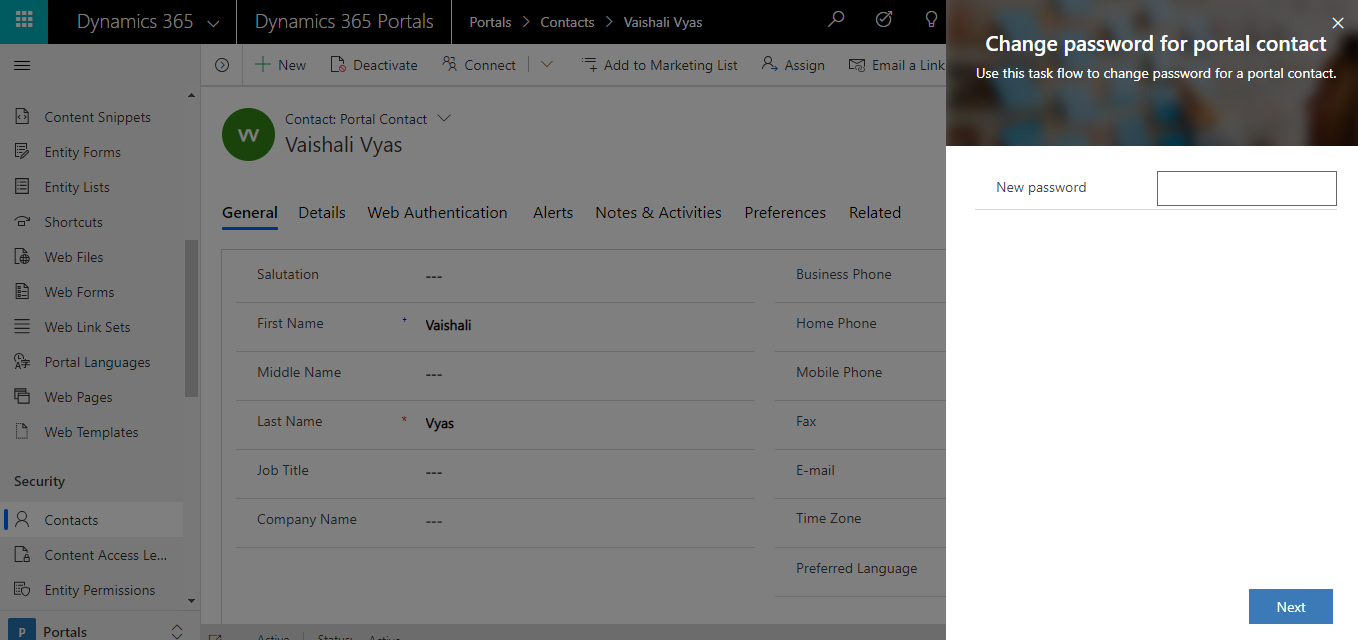Click the Web Pages icon
Viewport: 1358px width, 640px height.
(22, 397)
